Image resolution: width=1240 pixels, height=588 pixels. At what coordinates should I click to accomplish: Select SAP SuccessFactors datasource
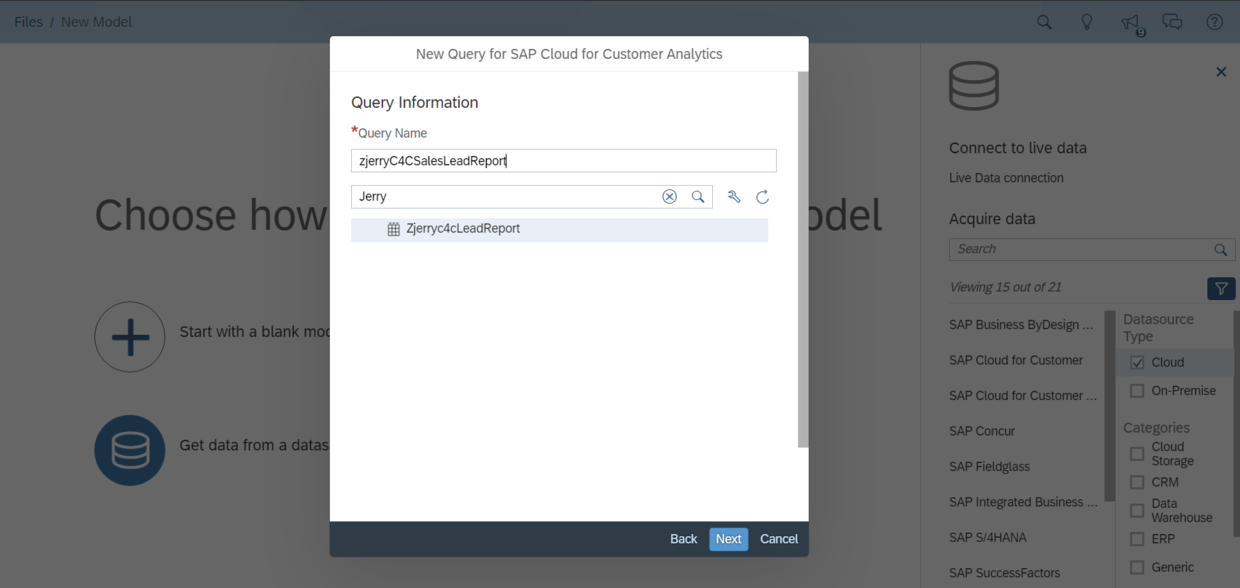[x=1004, y=573]
